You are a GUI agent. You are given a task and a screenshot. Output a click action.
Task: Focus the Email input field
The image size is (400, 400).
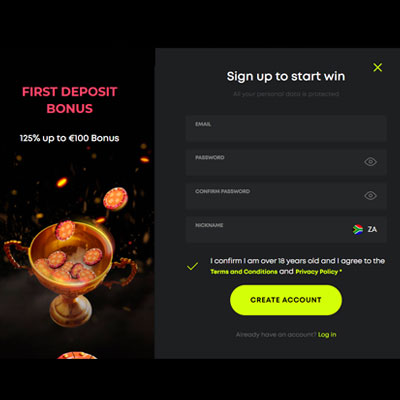pos(286,128)
